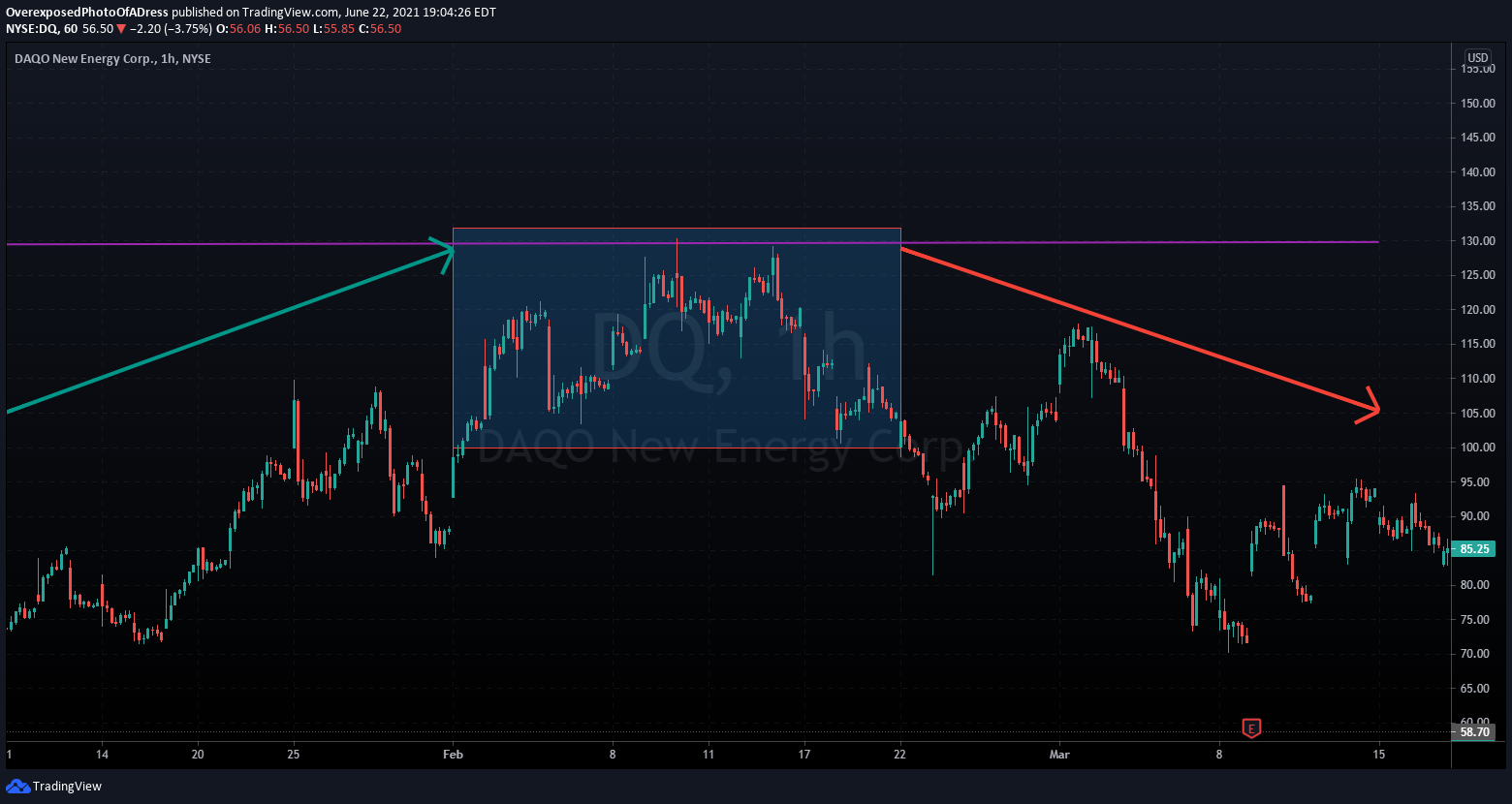1512x804 pixels.
Task: Click the 65.00 price axis label
Action: pyautogui.click(x=1477, y=689)
